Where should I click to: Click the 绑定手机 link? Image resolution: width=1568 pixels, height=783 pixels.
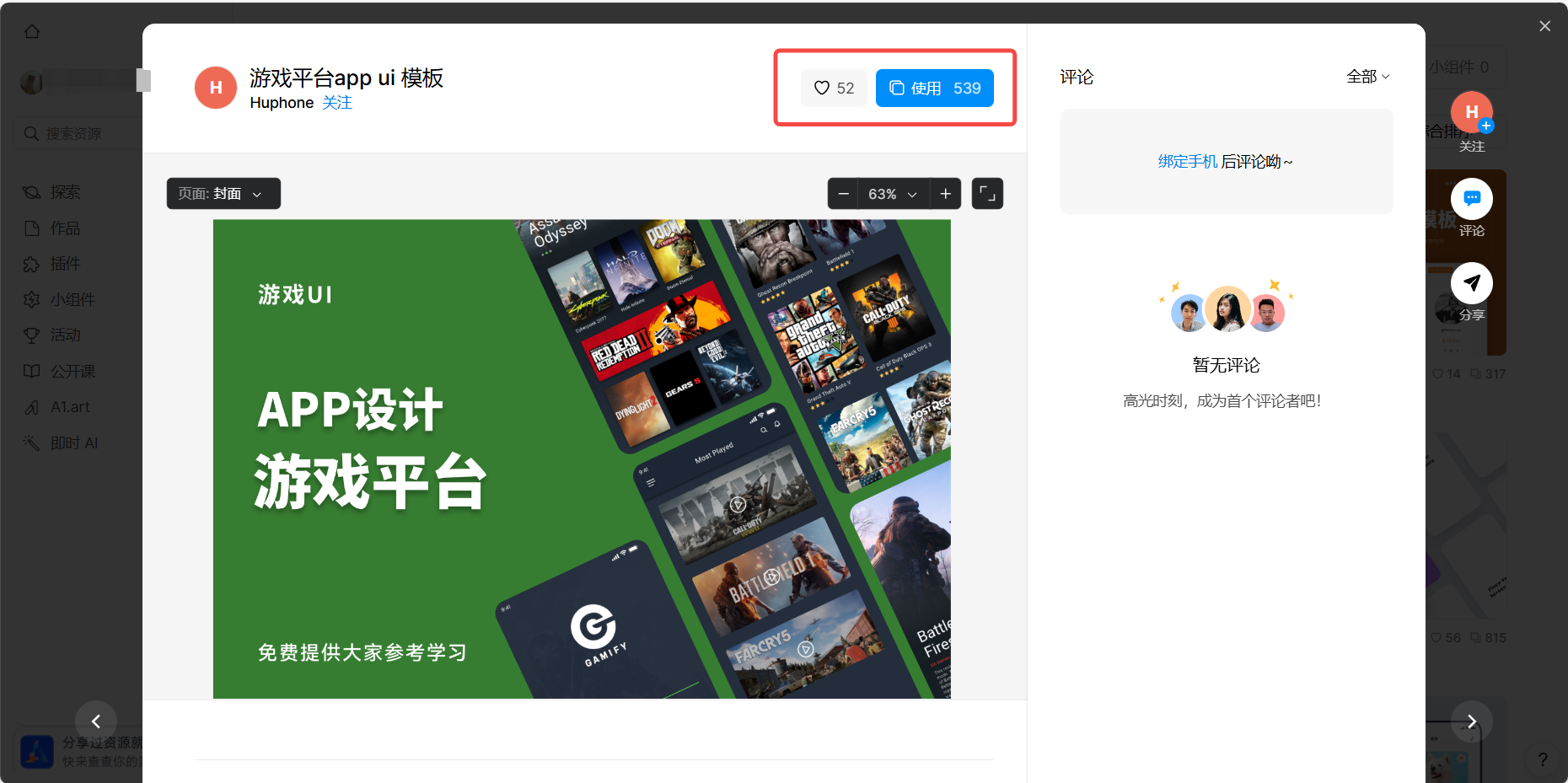pos(1187,161)
